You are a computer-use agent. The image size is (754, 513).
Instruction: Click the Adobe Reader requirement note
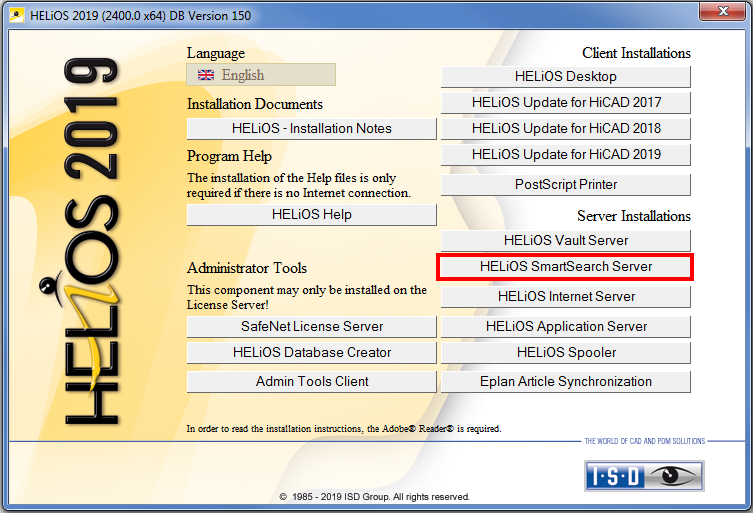click(344, 428)
